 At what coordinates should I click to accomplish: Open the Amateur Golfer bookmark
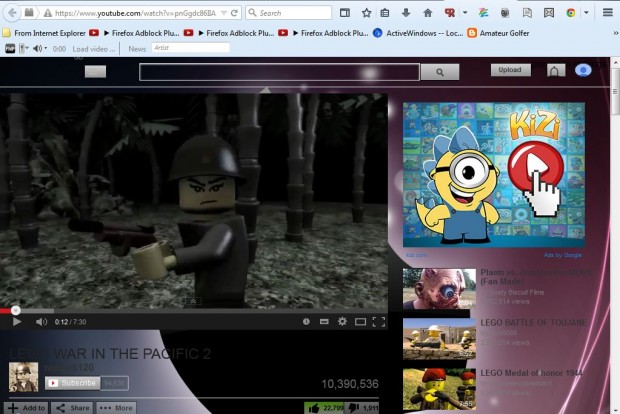coord(498,33)
